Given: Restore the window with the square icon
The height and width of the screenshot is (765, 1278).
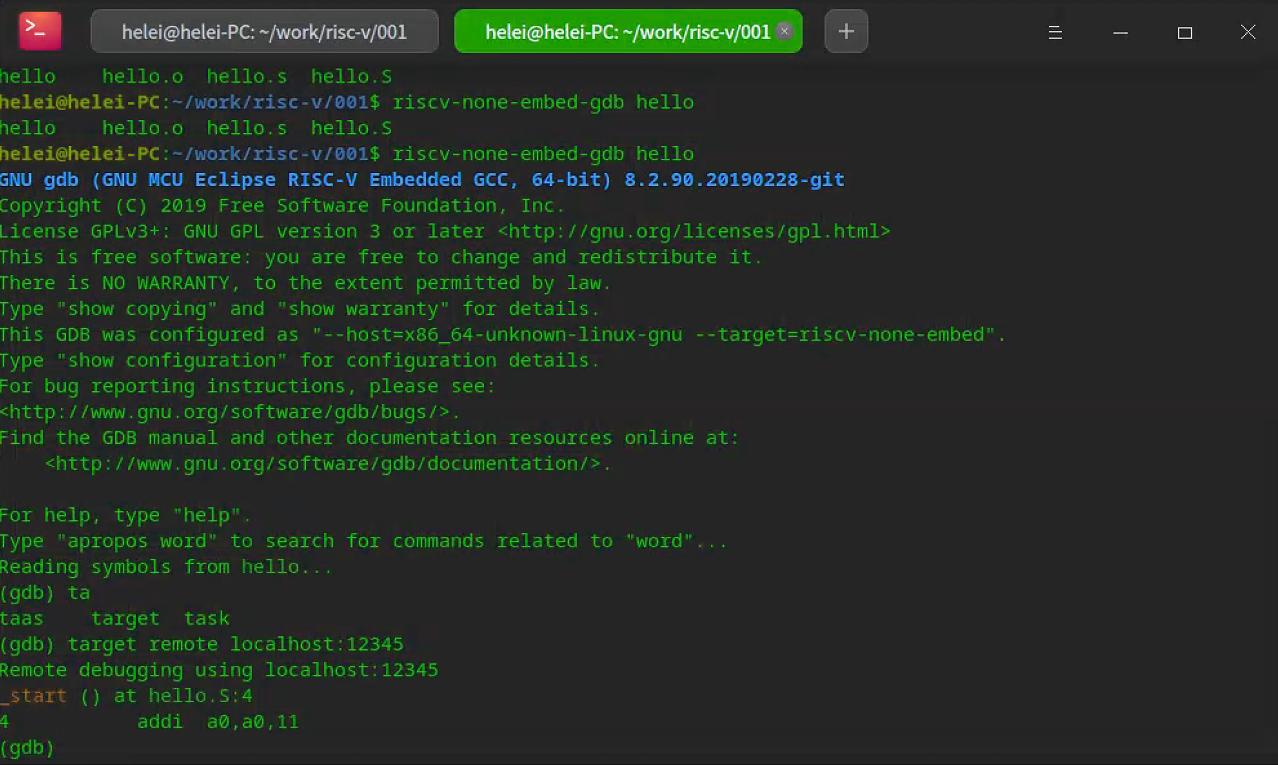Looking at the screenshot, I should (x=1184, y=32).
